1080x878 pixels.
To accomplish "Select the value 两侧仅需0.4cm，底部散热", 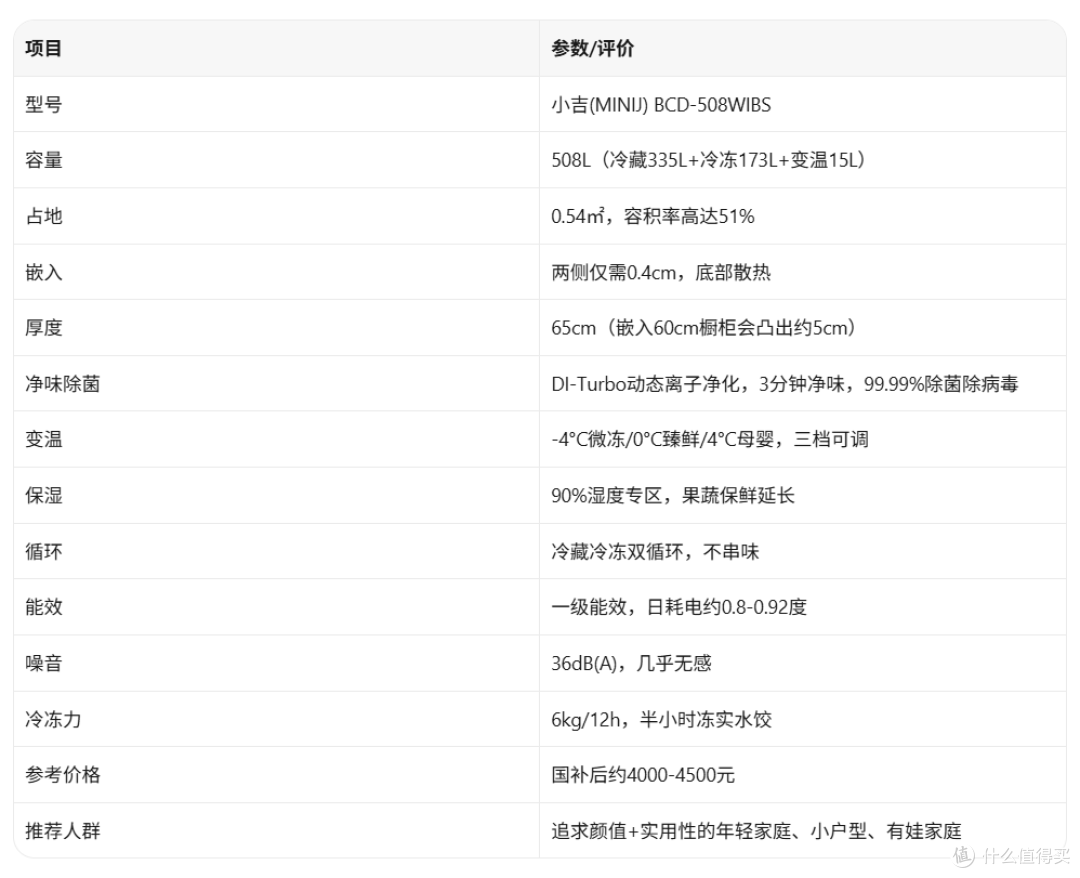I will coord(661,272).
